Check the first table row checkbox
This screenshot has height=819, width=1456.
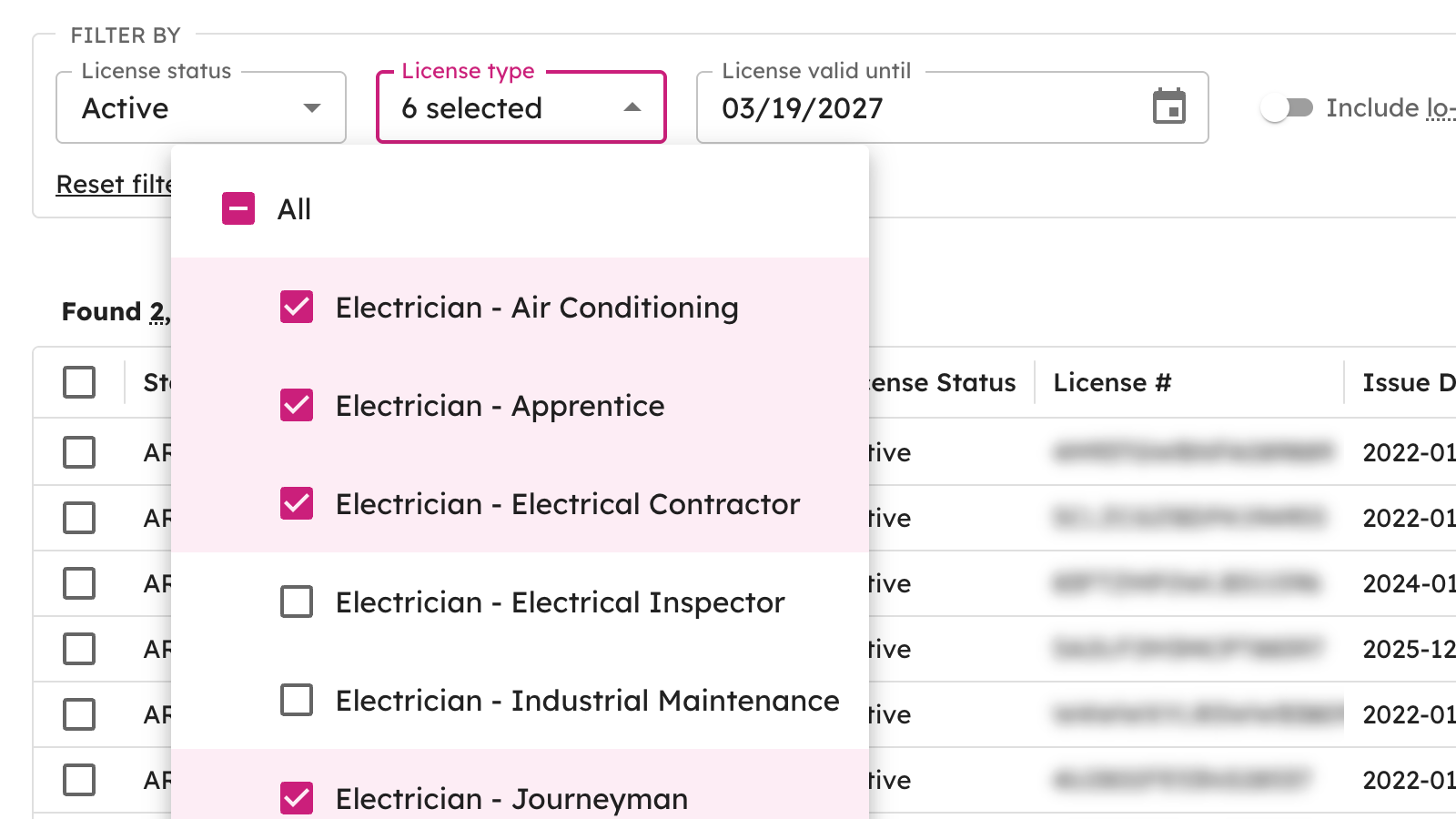tap(79, 452)
